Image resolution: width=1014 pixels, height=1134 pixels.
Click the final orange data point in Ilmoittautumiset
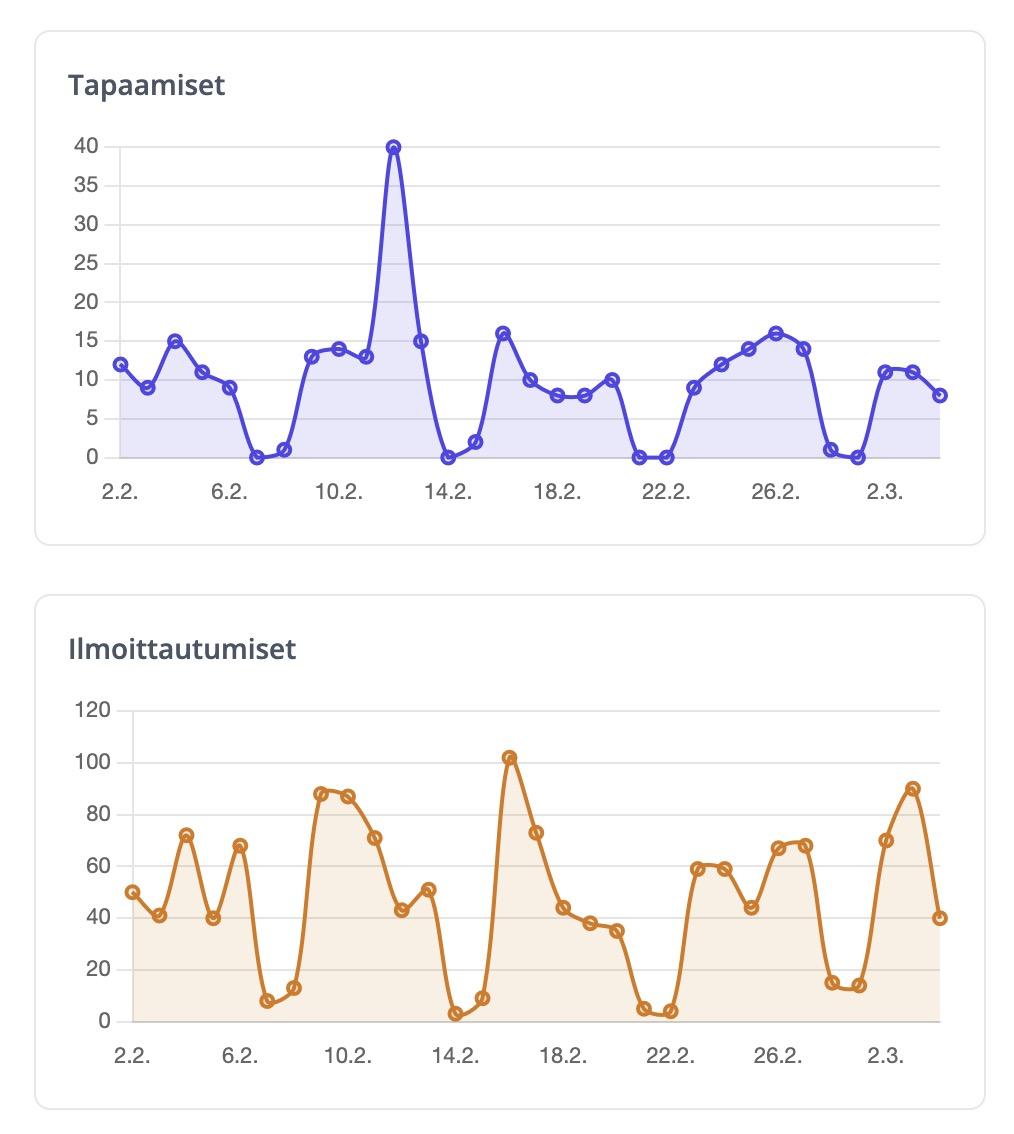940,918
